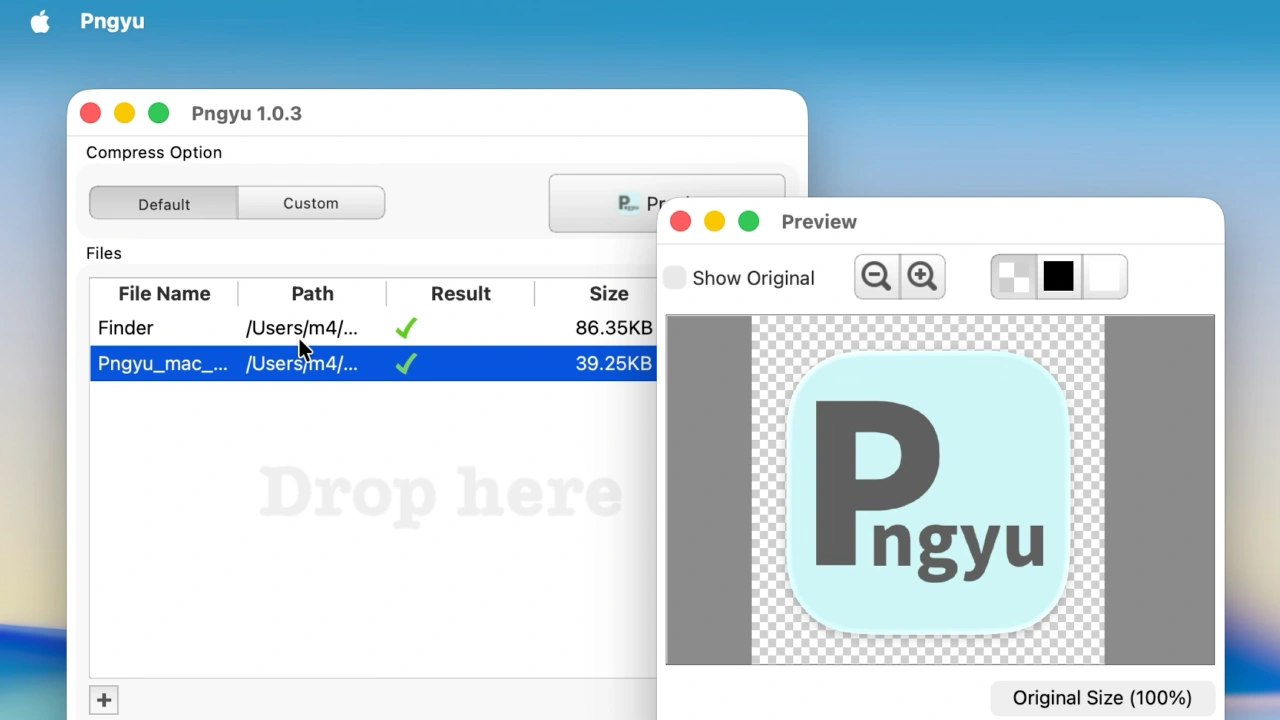Set preview background to black swatch
The image size is (1280, 720).
tap(1058, 277)
